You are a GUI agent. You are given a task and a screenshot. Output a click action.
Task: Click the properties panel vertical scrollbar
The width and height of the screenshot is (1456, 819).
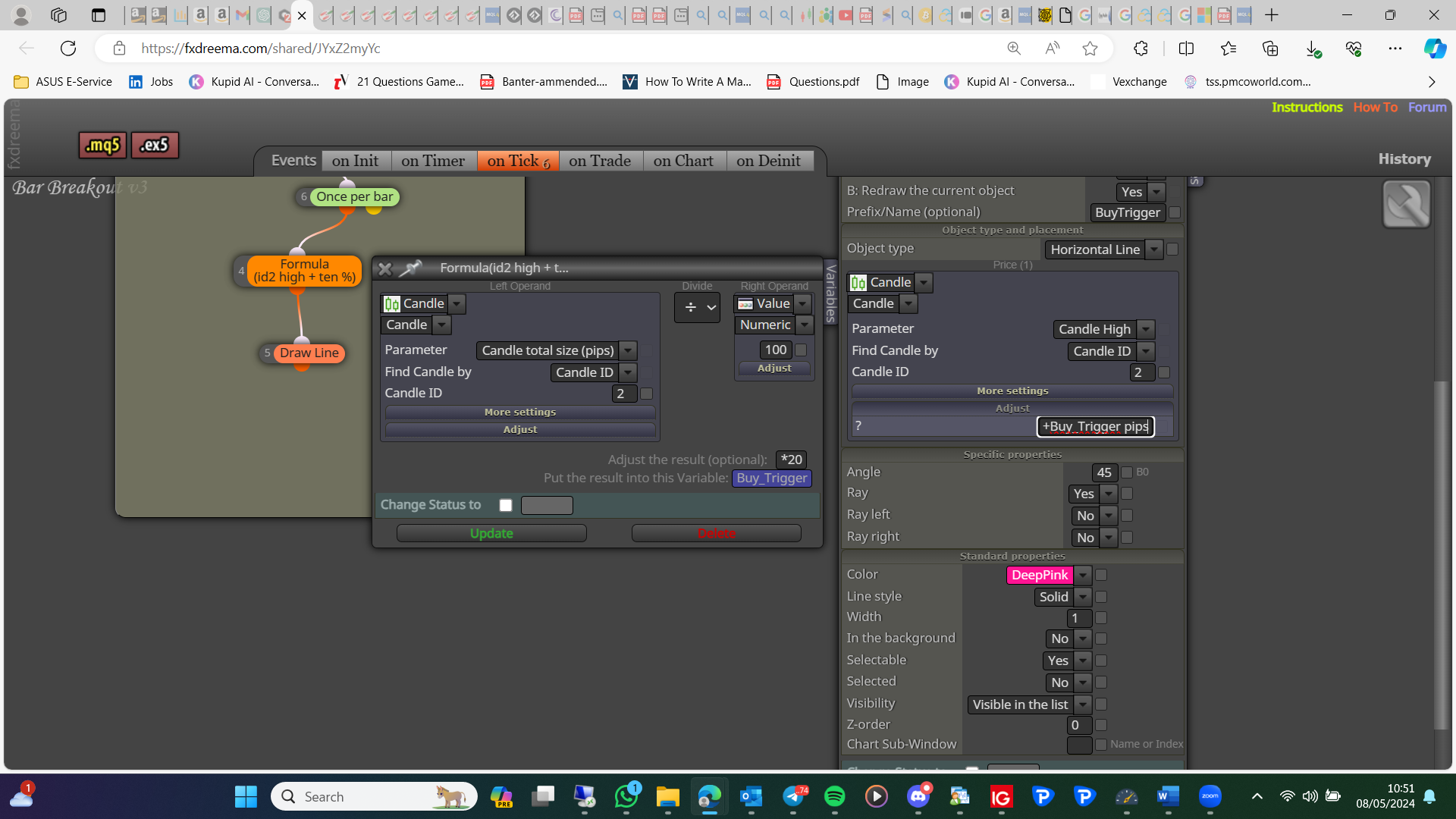click(1441, 555)
